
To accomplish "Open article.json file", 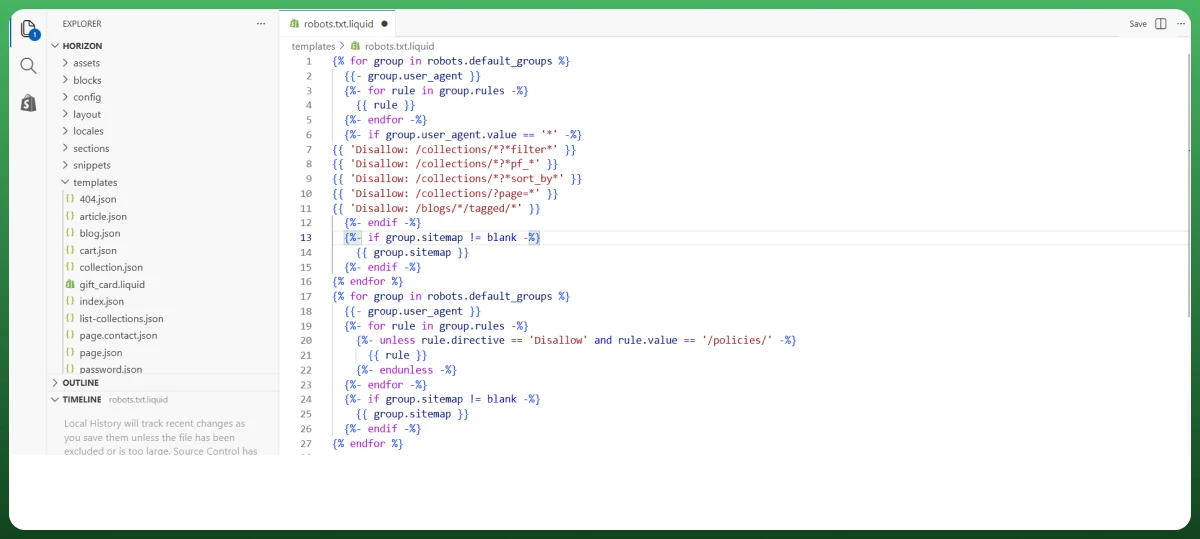I will [x=103, y=216].
